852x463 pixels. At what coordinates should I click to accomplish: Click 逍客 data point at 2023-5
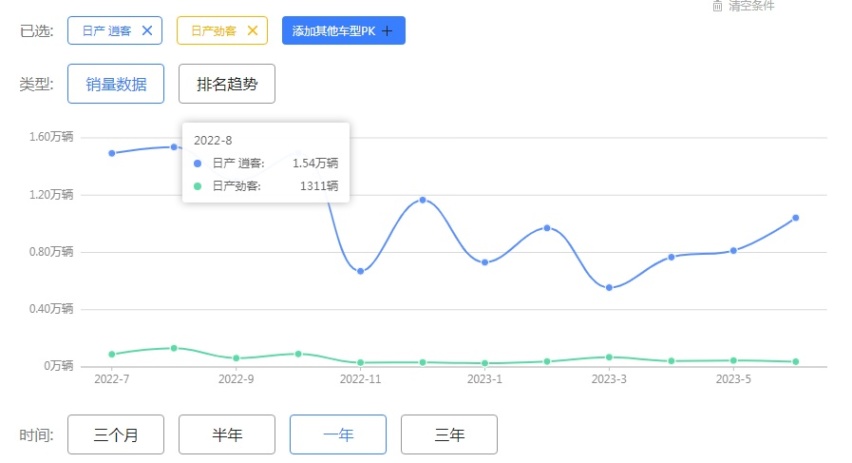[734, 251]
